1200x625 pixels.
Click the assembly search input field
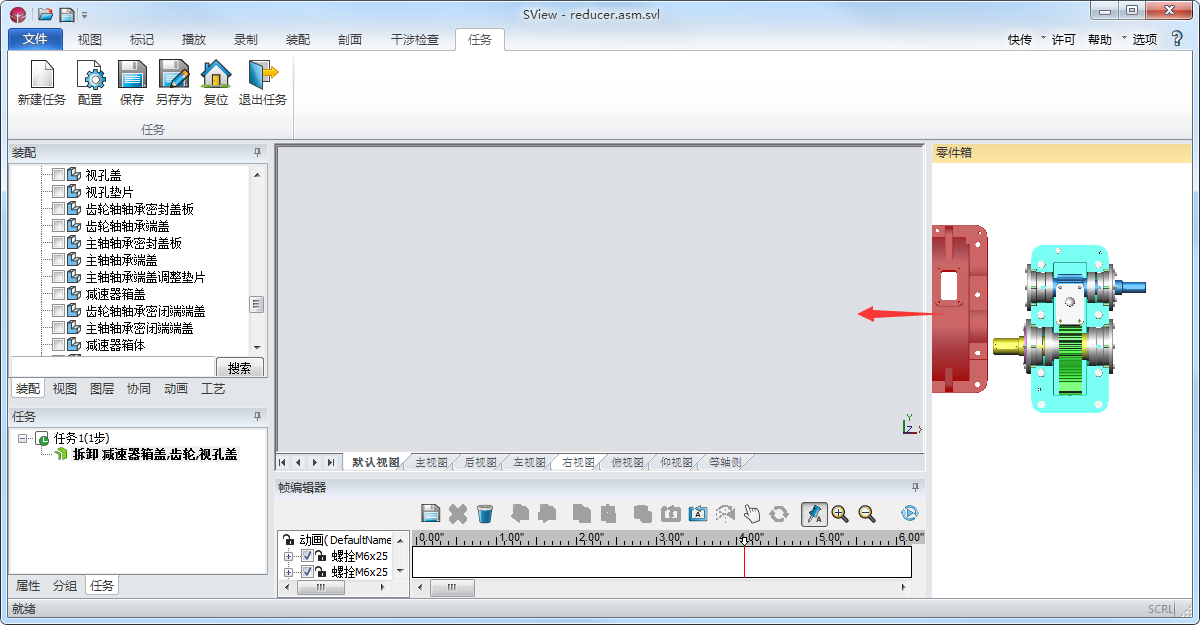coord(112,367)
